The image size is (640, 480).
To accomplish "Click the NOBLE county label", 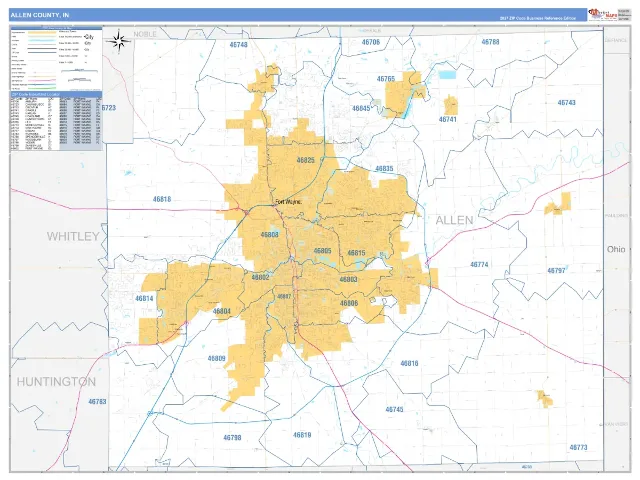I will [x=145, y=34].
